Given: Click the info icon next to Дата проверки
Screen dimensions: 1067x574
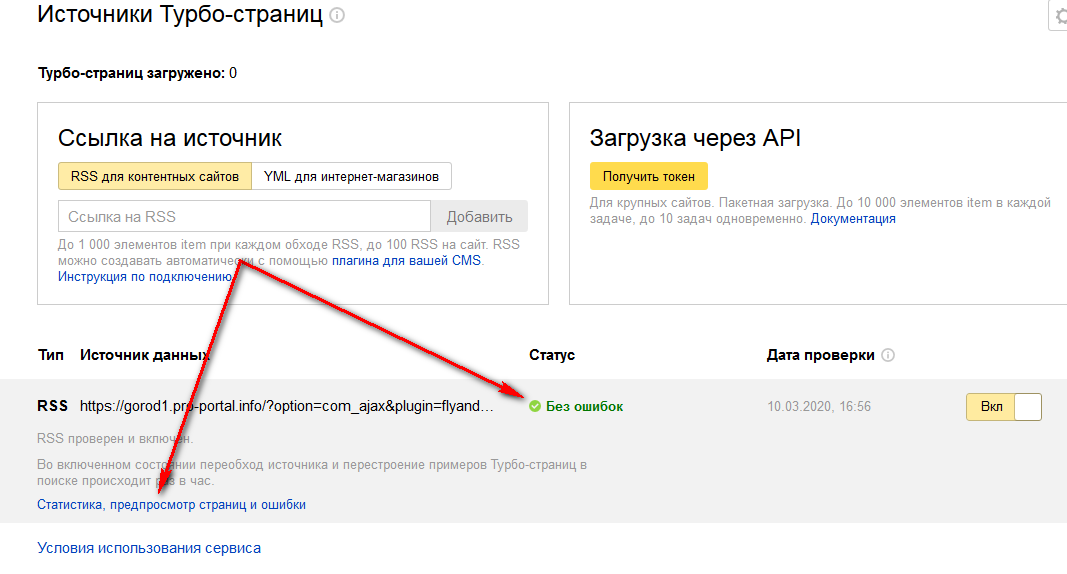Looking at the screenshot, I should [x=888, y=355].
